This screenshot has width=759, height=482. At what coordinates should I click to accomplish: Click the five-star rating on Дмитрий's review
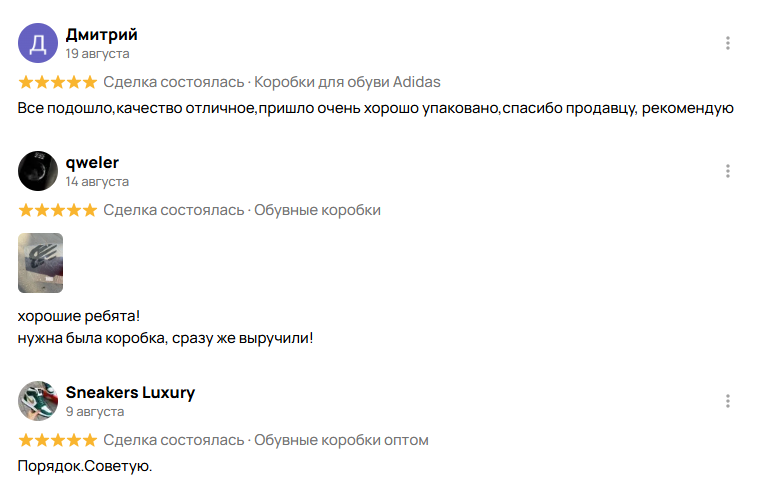tap(58, 82)
